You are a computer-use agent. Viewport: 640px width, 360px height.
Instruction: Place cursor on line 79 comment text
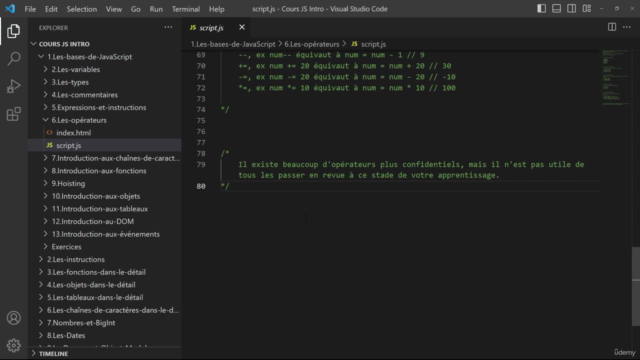411,170
